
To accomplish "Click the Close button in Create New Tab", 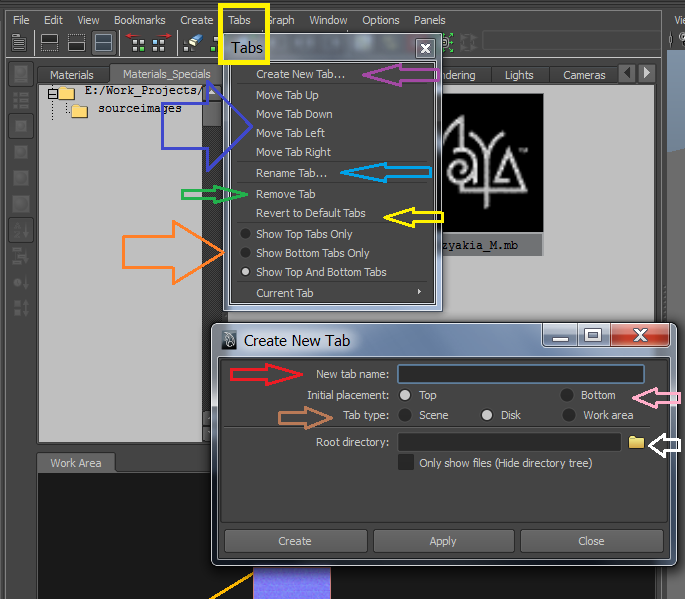I will tap(592, 541).
